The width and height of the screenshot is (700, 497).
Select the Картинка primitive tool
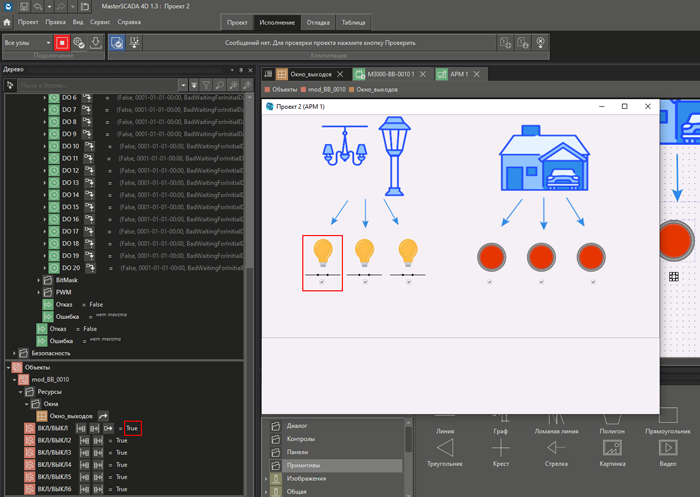pyautogui.click(x=612, y=453)
